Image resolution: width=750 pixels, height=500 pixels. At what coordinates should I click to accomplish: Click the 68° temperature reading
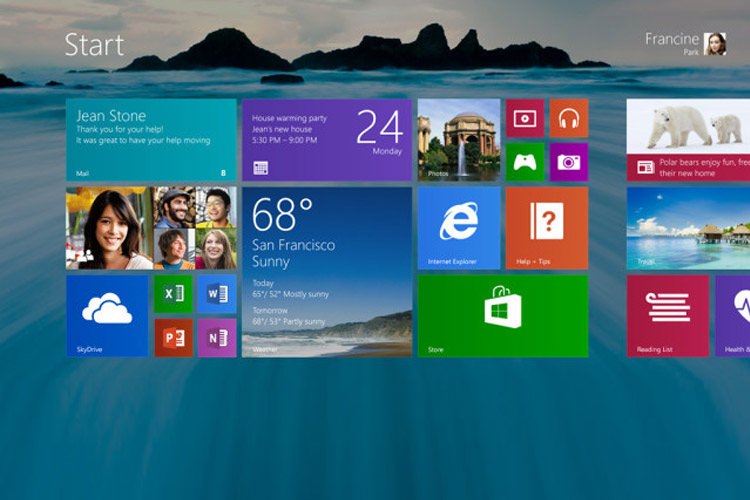(x=282, y=214)
